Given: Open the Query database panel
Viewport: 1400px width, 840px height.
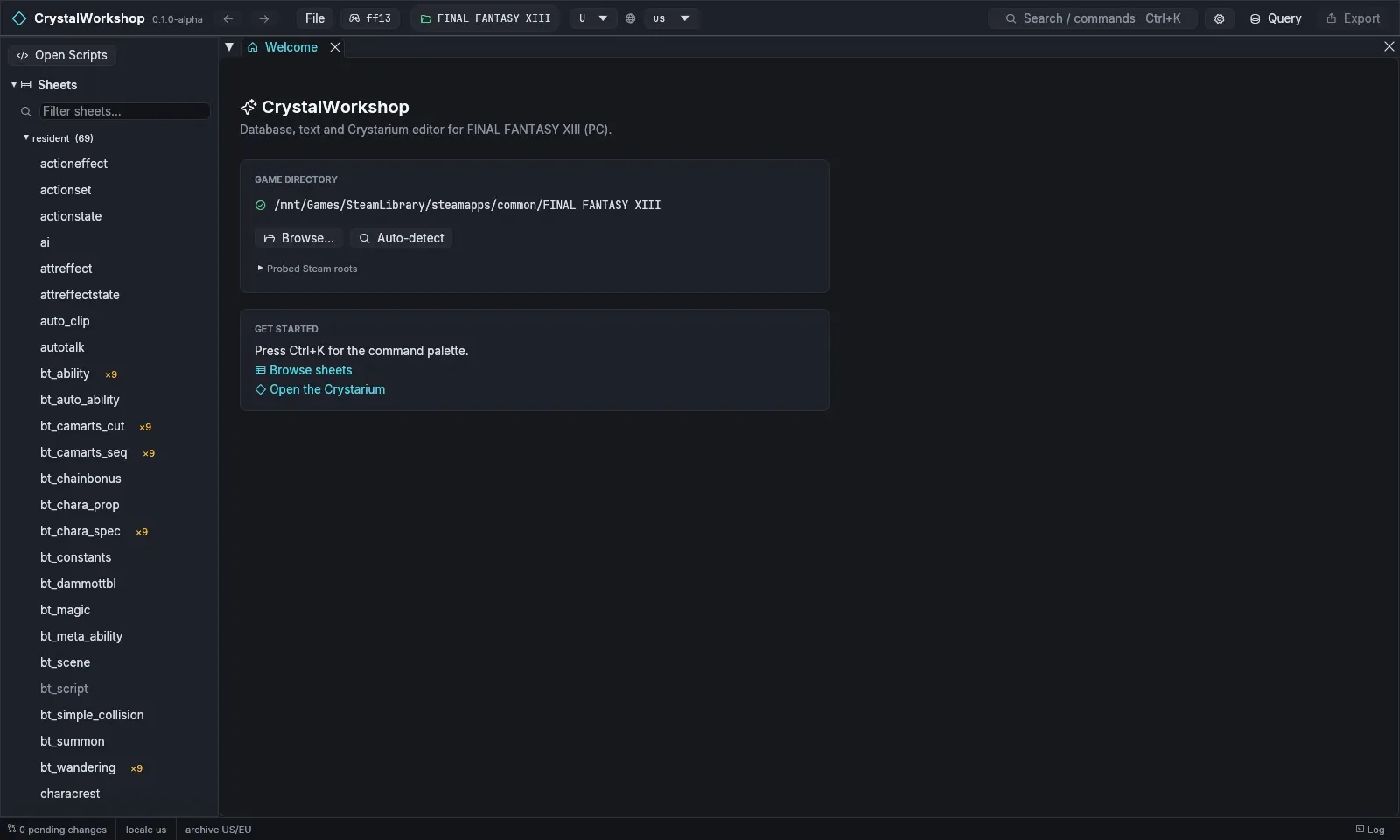Looking at the screenshot, I should click(x=1275, y=18).
